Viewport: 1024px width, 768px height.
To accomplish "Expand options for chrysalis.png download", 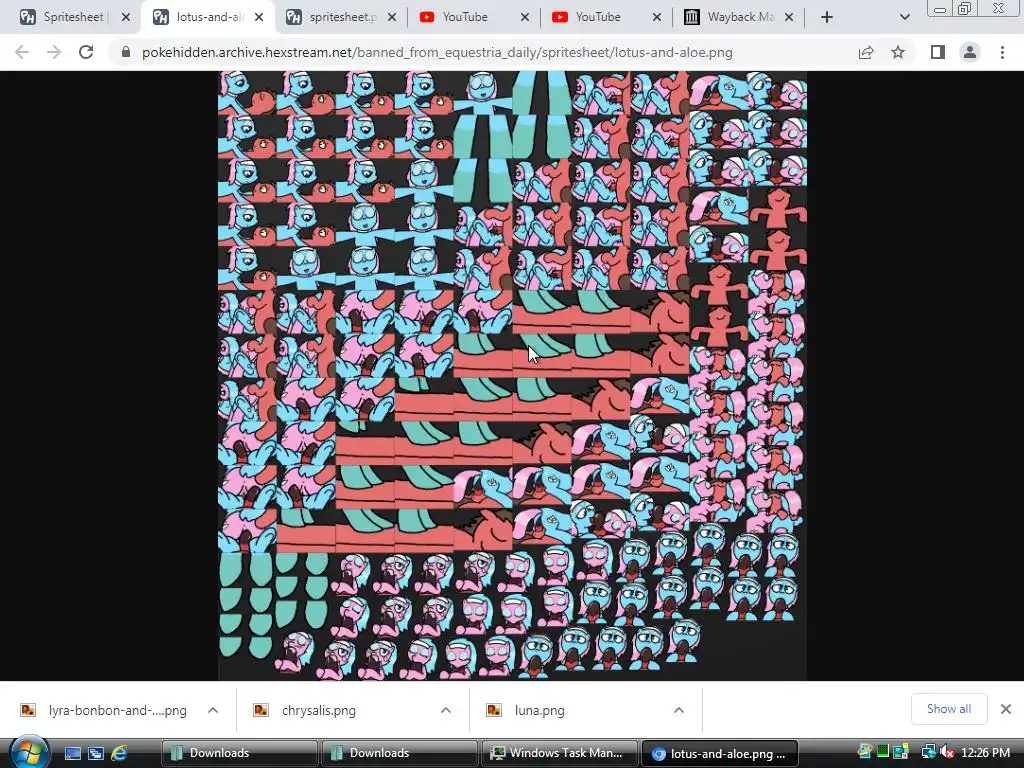I will pyautogui.click(x=446, y=710).
